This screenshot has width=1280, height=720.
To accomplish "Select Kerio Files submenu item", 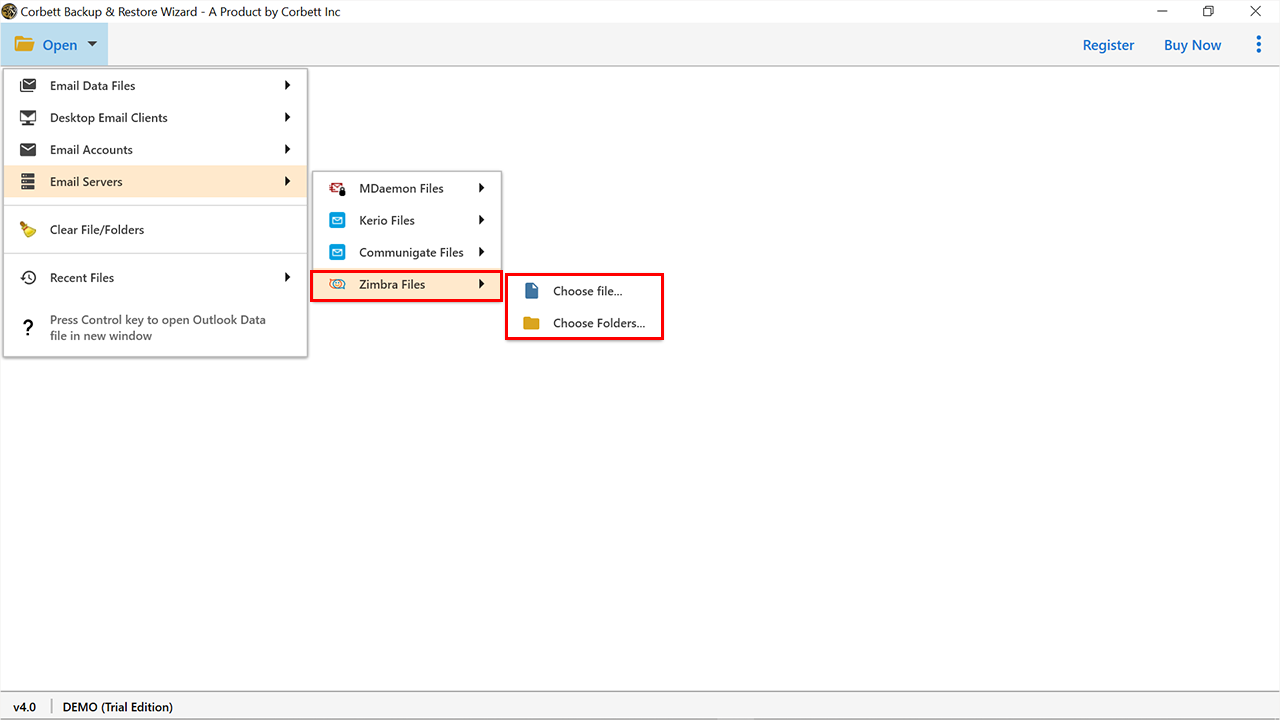I will (407, 220).
